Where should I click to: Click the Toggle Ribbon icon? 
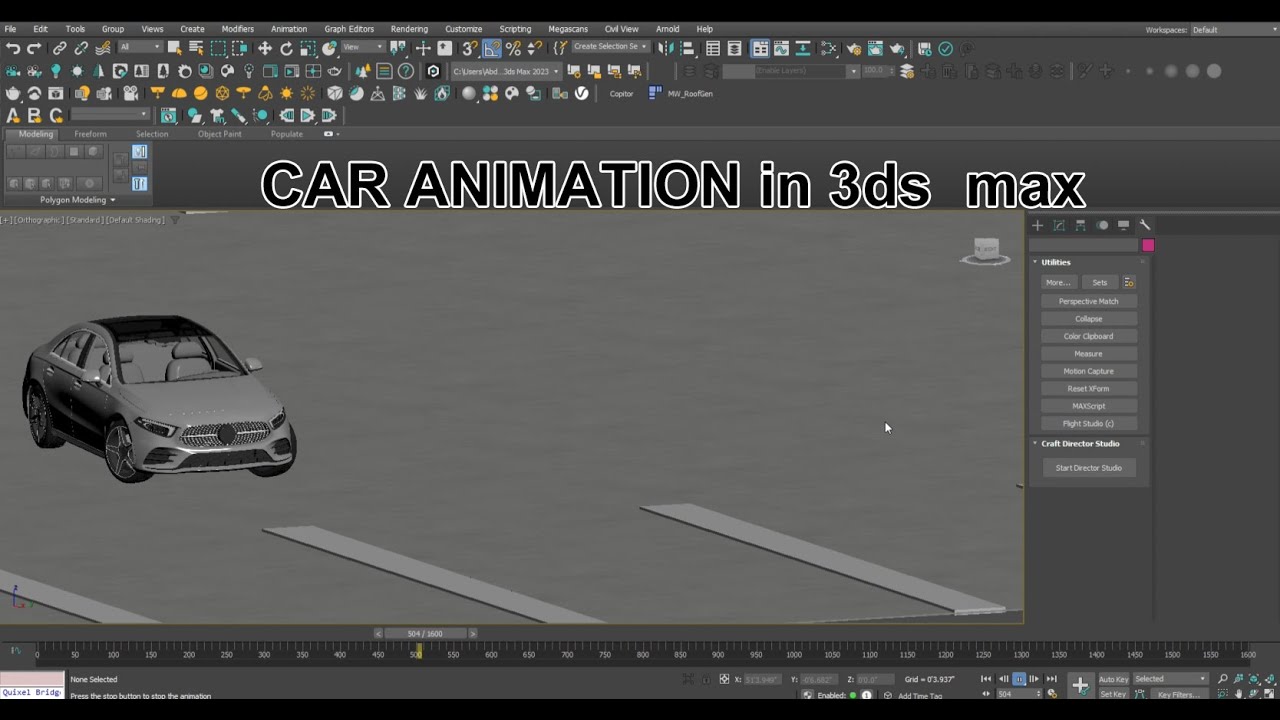760,48
